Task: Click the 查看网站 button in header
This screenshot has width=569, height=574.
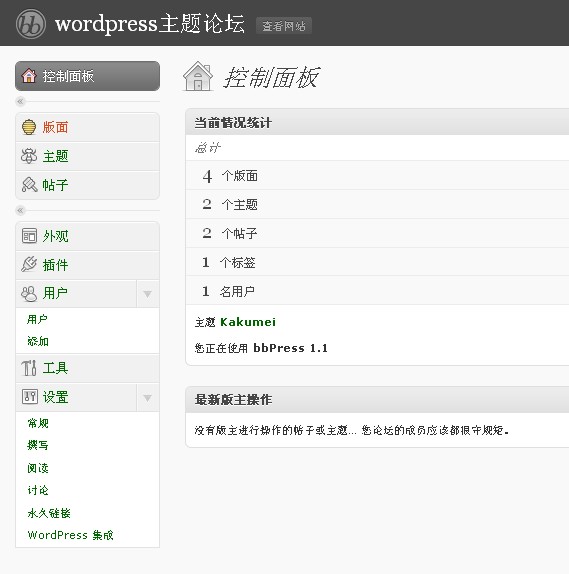Action: pyautogui.click(x=284, y=26)
